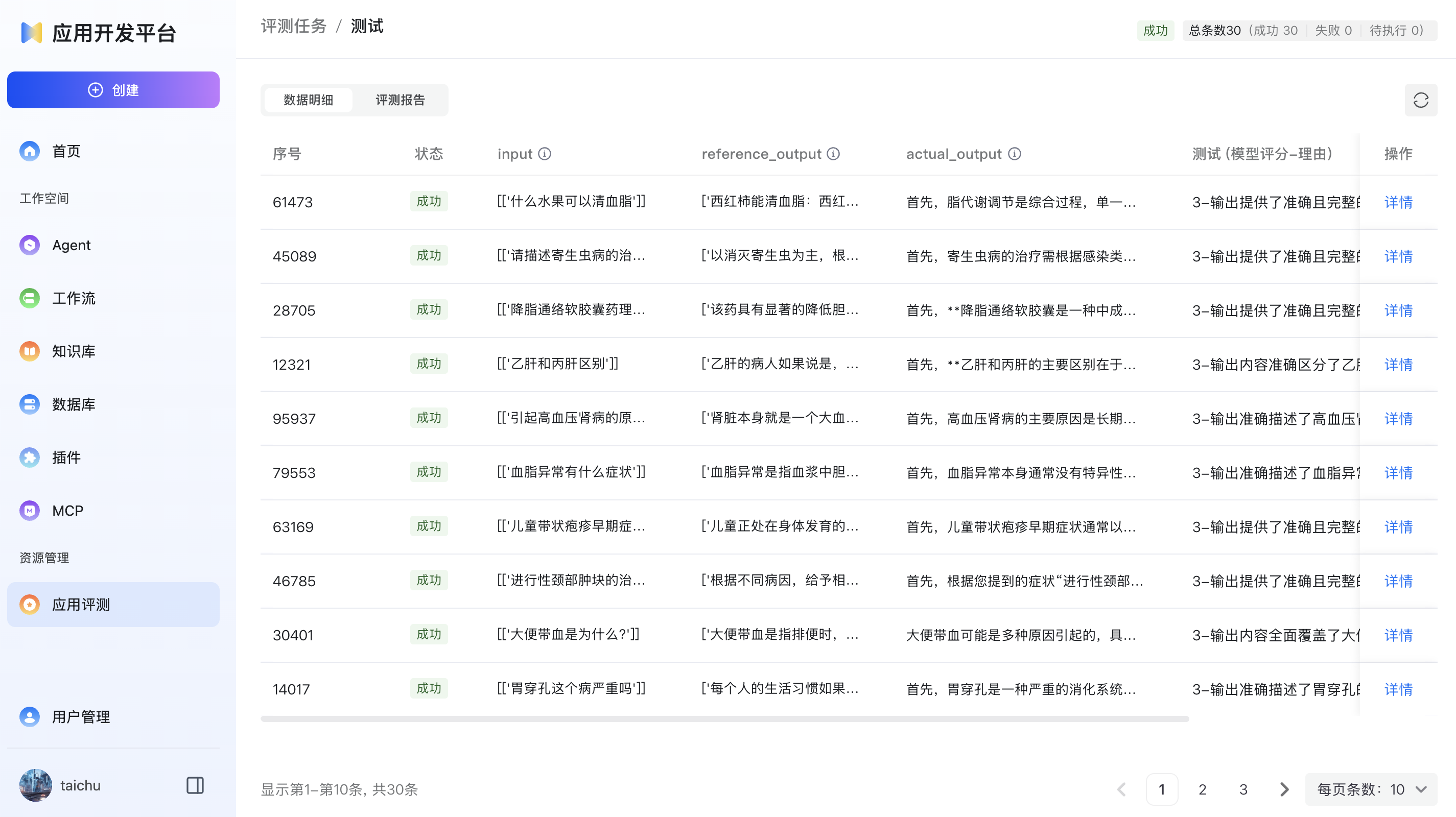
Task: Open the 工作流 workflow icon
Action: [29, 298]
